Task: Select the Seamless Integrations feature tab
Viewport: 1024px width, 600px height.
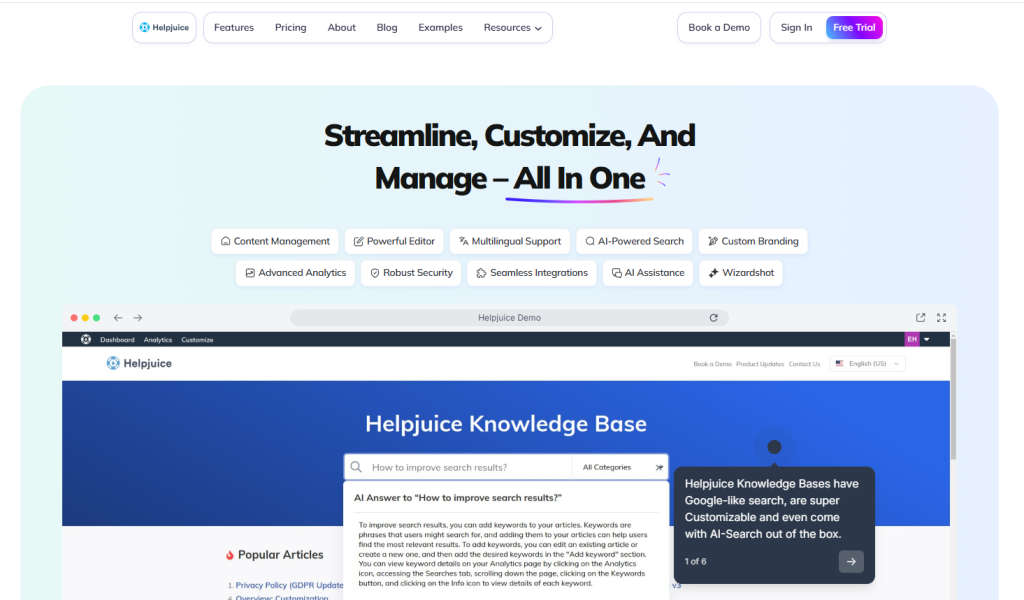Action: (532, 273)
